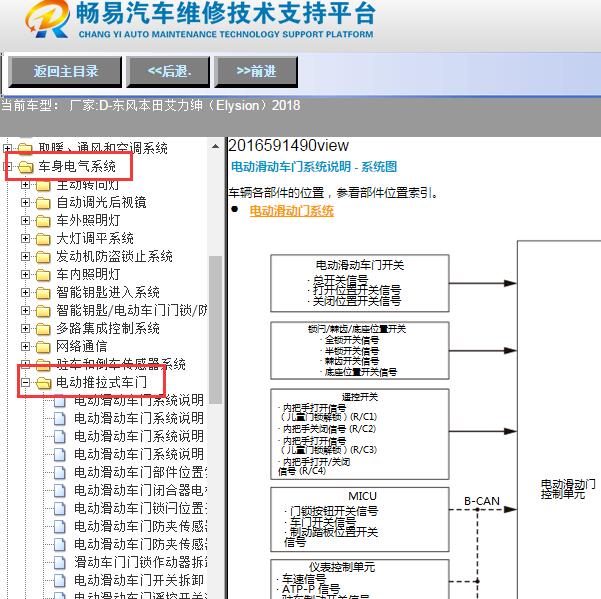Select 电动推拉式车门 tree label

(x=101, y=382)
